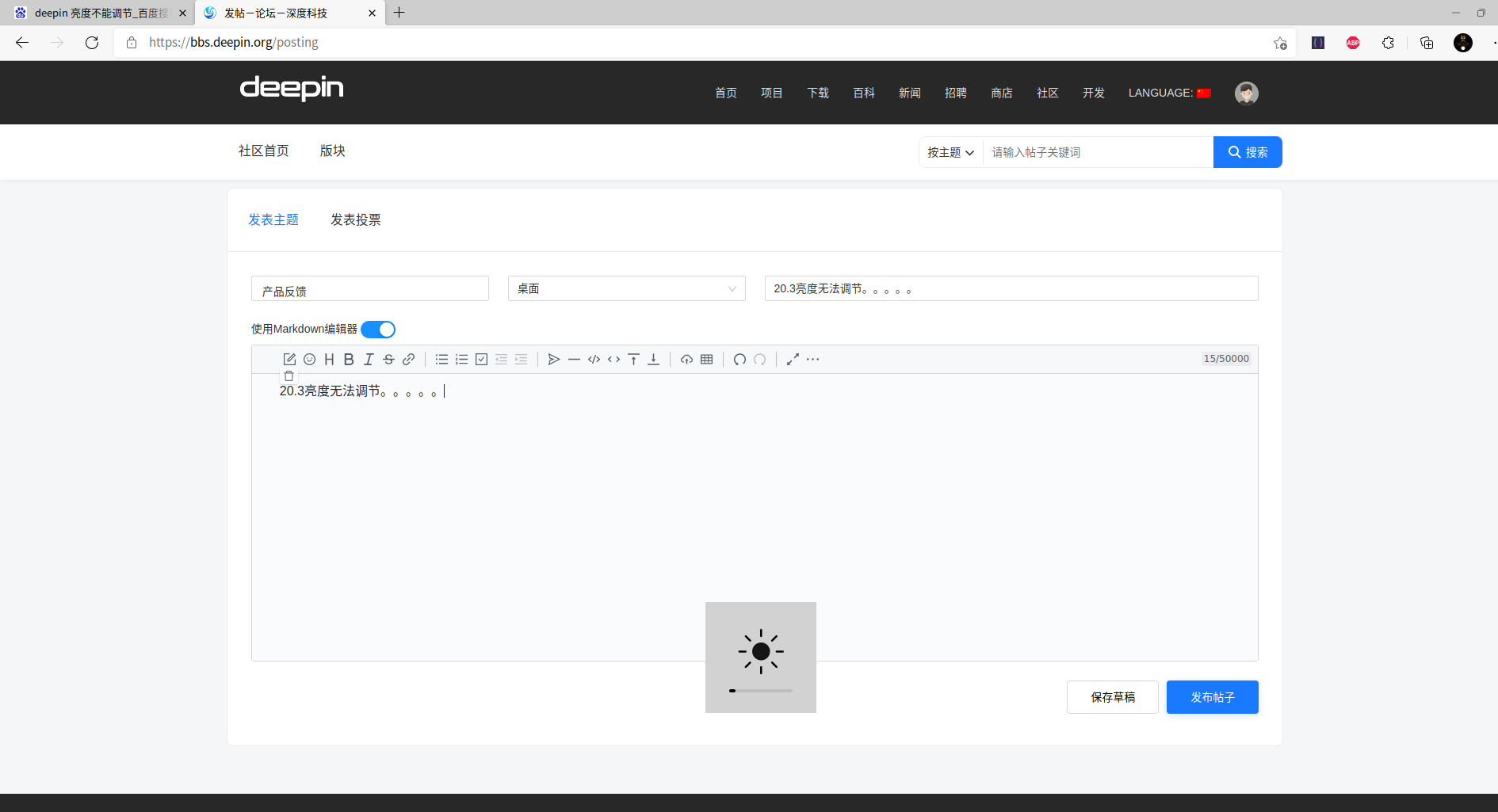Switch to the 发表投票 tab
This screenshot has height=812, width=1498.
[x=356, y=219]
